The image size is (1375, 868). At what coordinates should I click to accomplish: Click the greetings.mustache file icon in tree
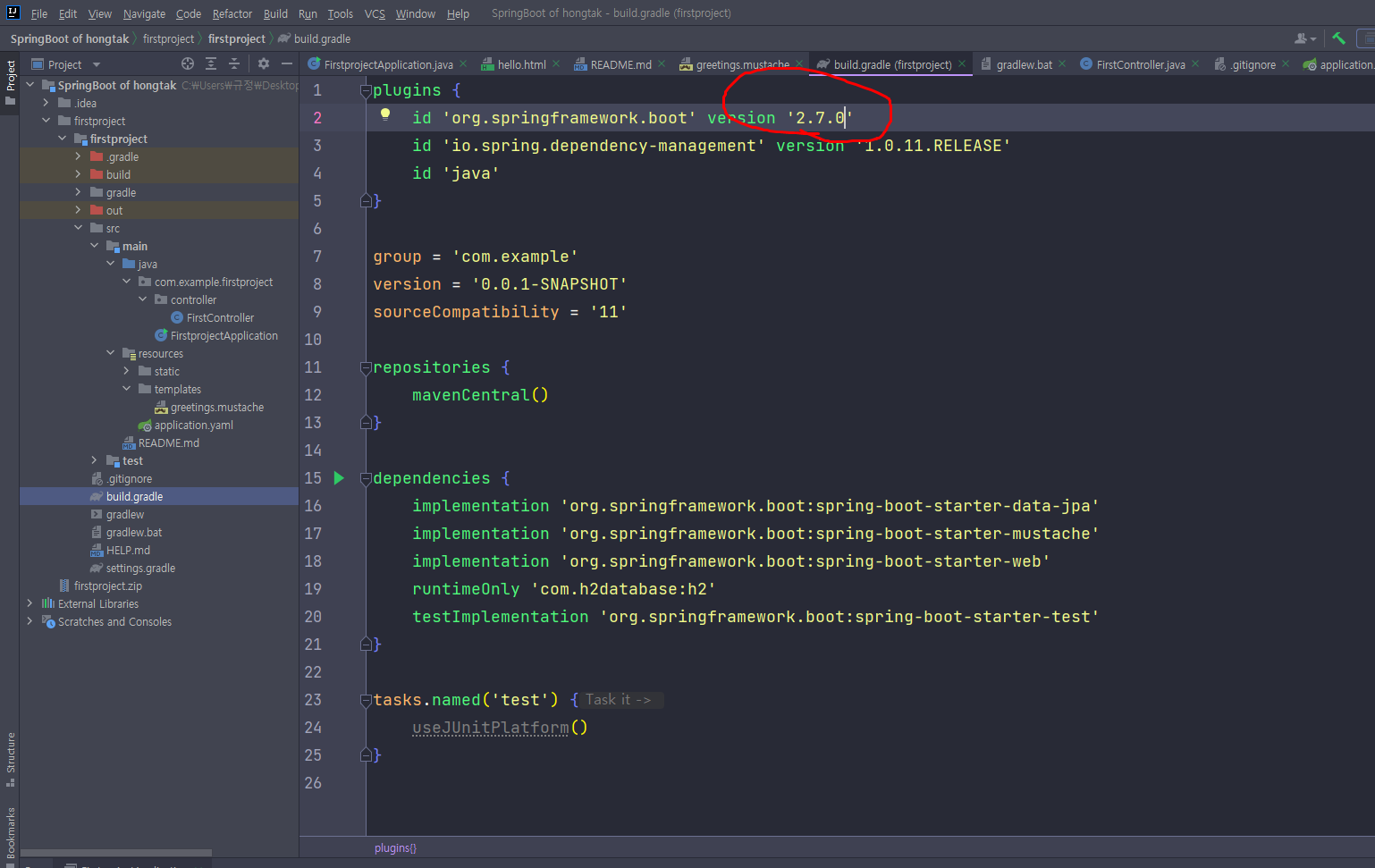click(161, 407)
